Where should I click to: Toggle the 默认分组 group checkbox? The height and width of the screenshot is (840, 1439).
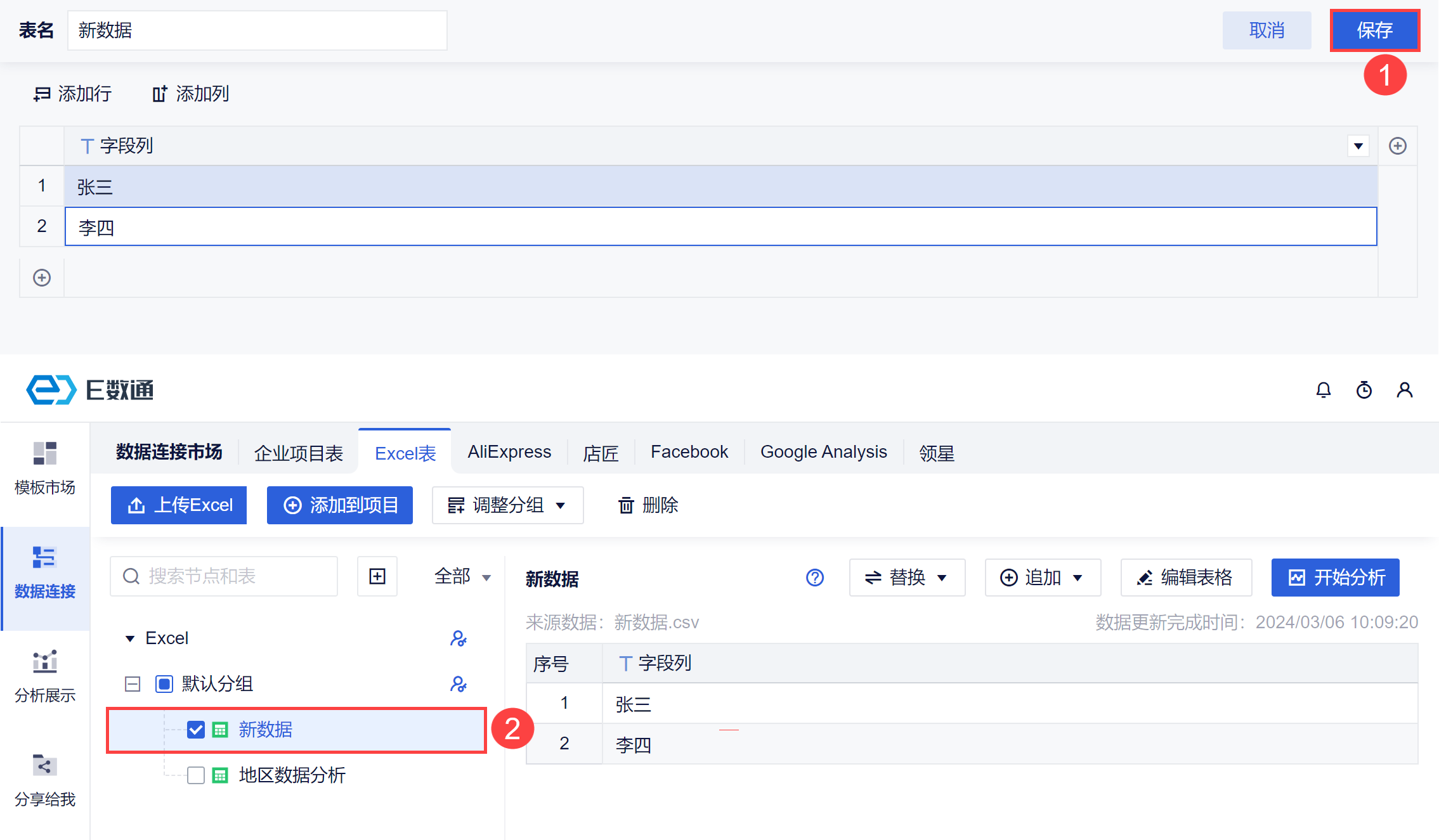tap(164, 684)
